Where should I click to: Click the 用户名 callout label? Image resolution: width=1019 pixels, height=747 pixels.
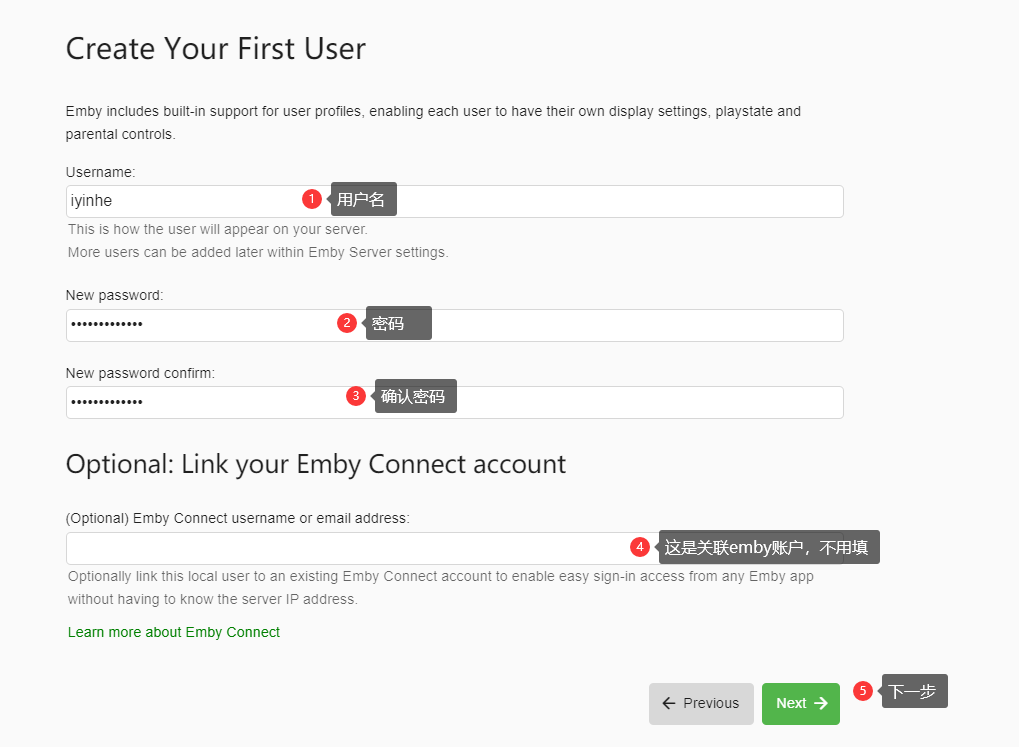click(364, 199)
